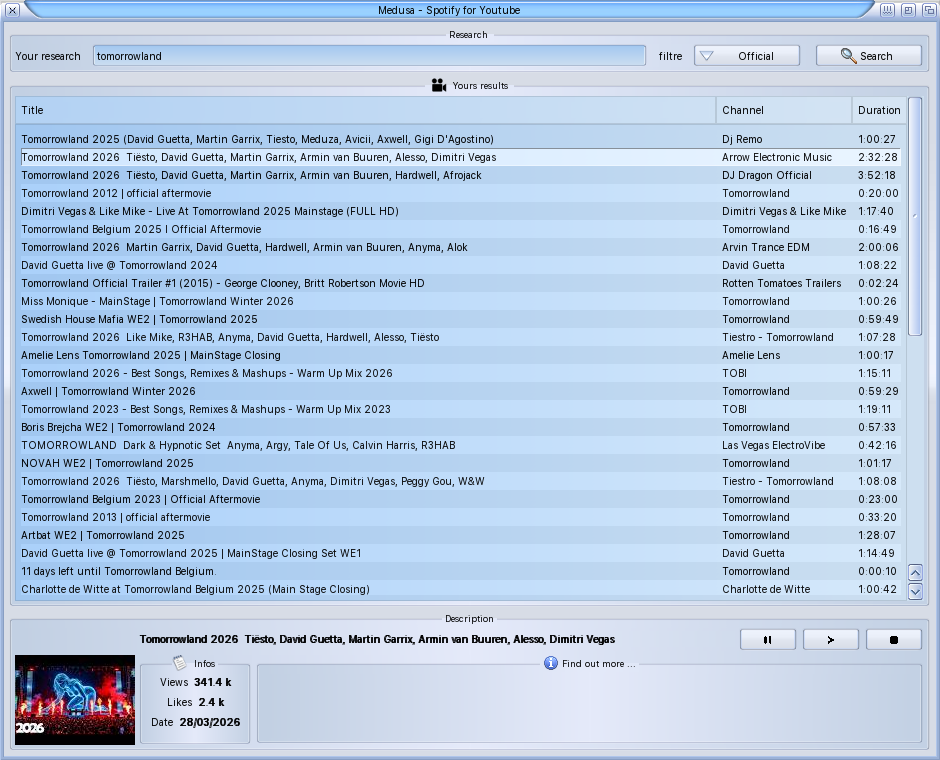Select 'Dimitri Vegas & Like Mike - Live At Tomorrowland 2025 Mainstage'
The height and width of the screenshot is (760, 940).
click(460, 211)
